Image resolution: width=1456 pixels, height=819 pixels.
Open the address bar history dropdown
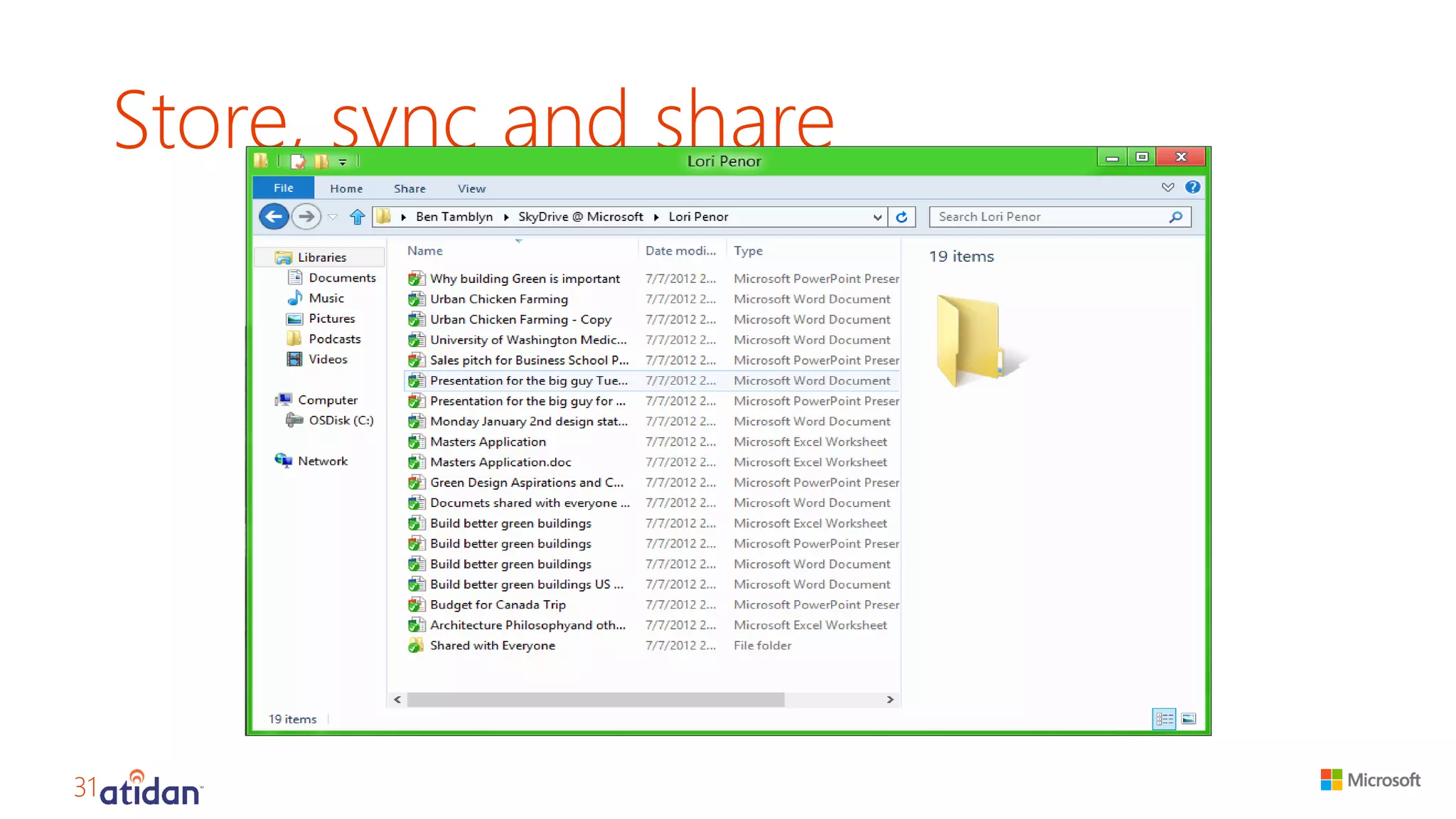(x=877, y=217)
